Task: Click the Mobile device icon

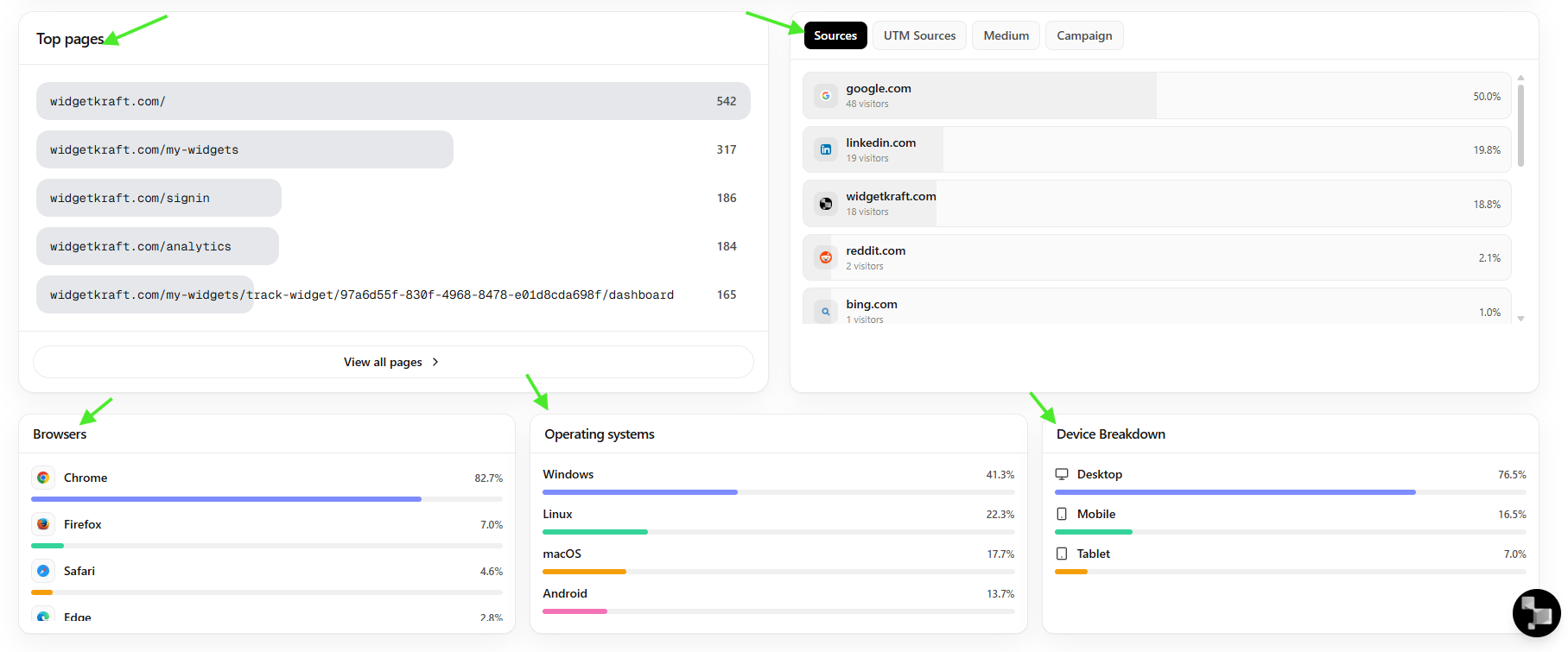Action: (x=1062, y=514)
